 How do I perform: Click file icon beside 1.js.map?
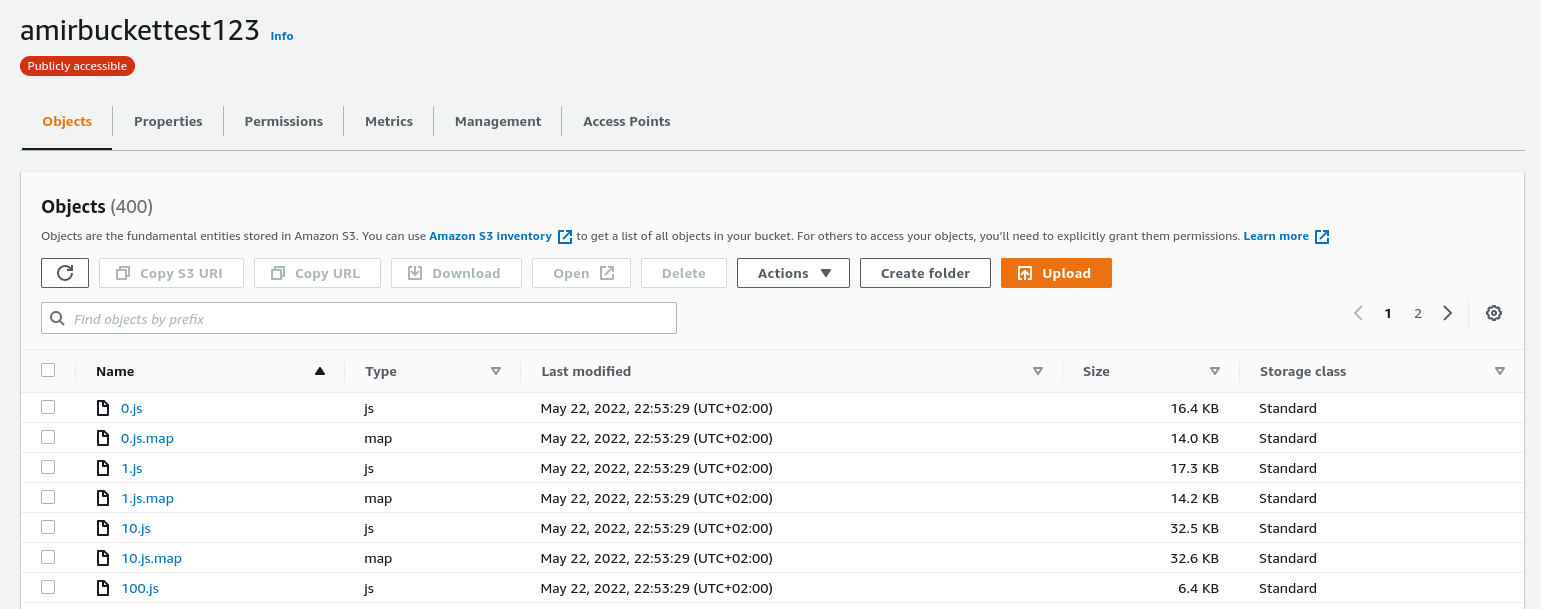click(102, 498)
